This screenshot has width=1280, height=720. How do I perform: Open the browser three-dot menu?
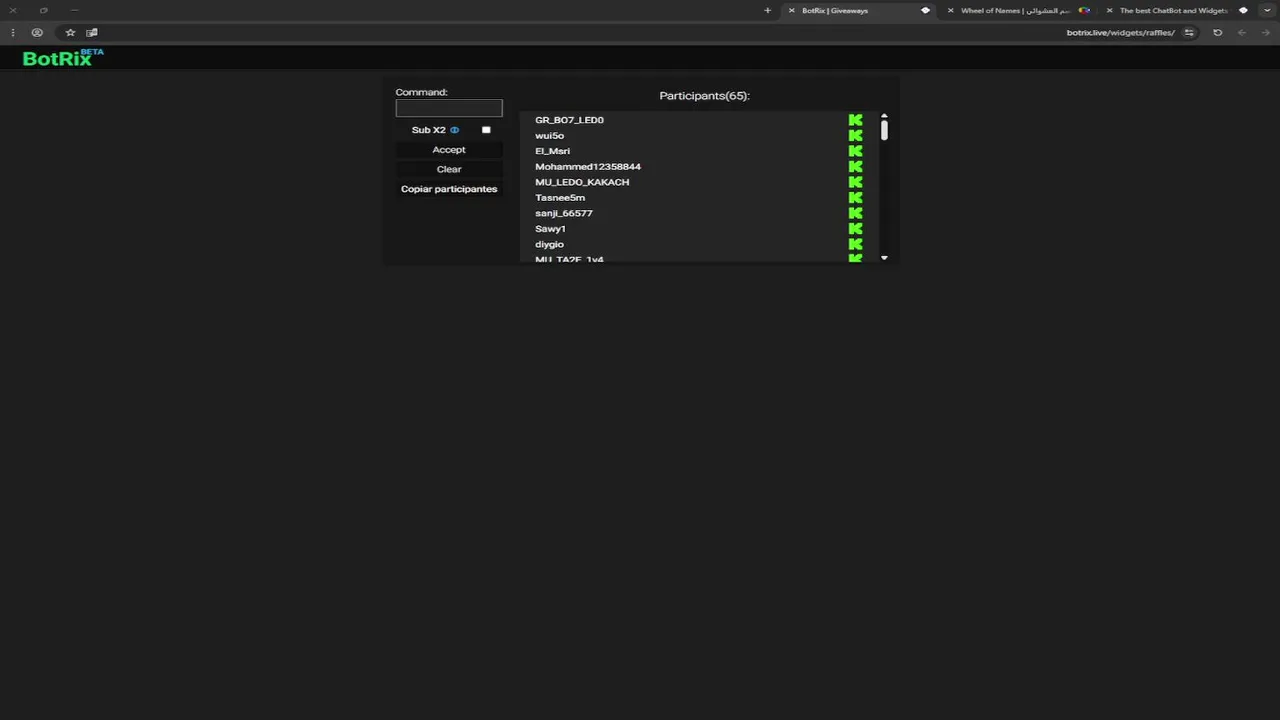coord(13,33)
